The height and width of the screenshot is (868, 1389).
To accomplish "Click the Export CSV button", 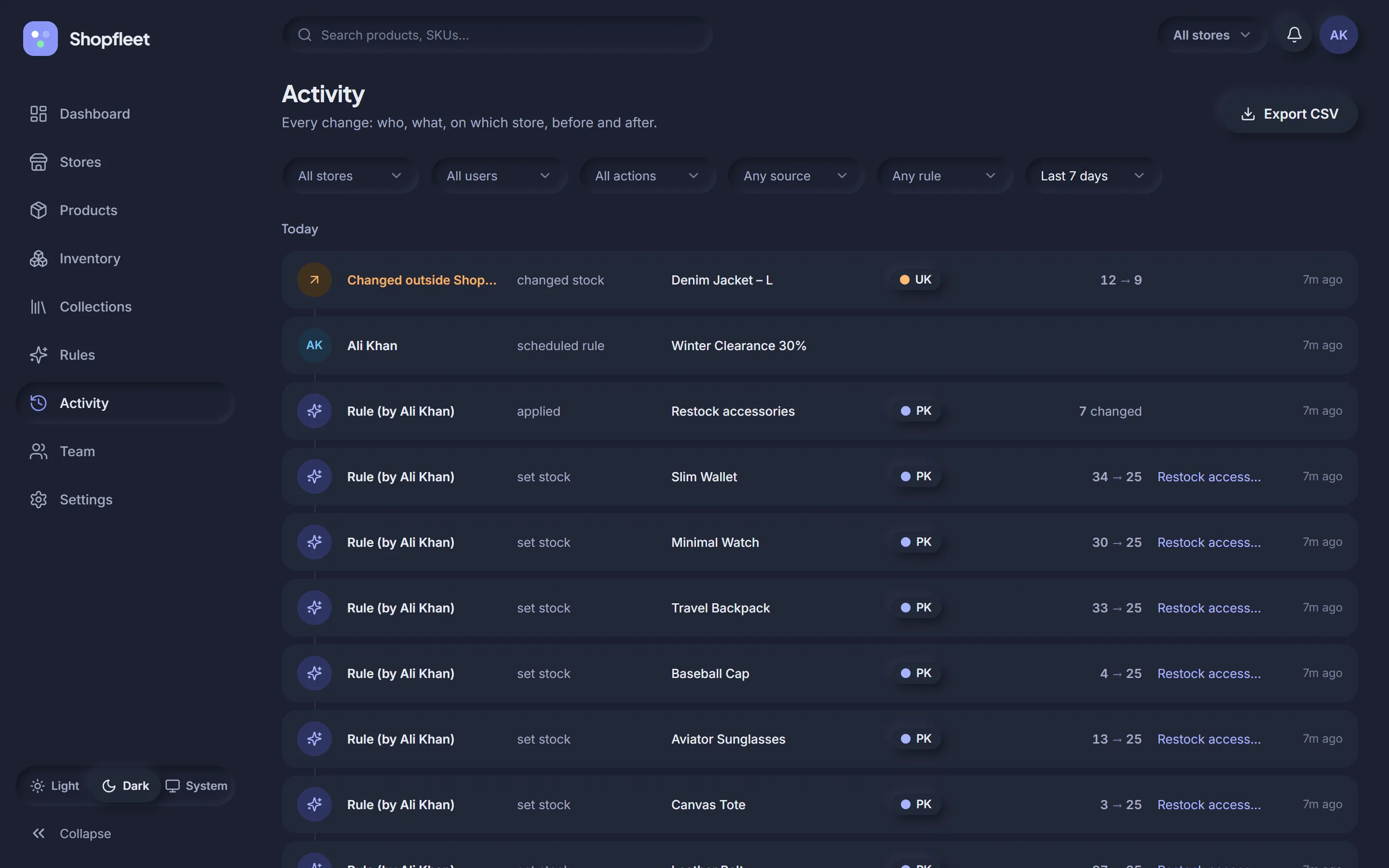I will pyautogui.click(x=1289, y=114).
